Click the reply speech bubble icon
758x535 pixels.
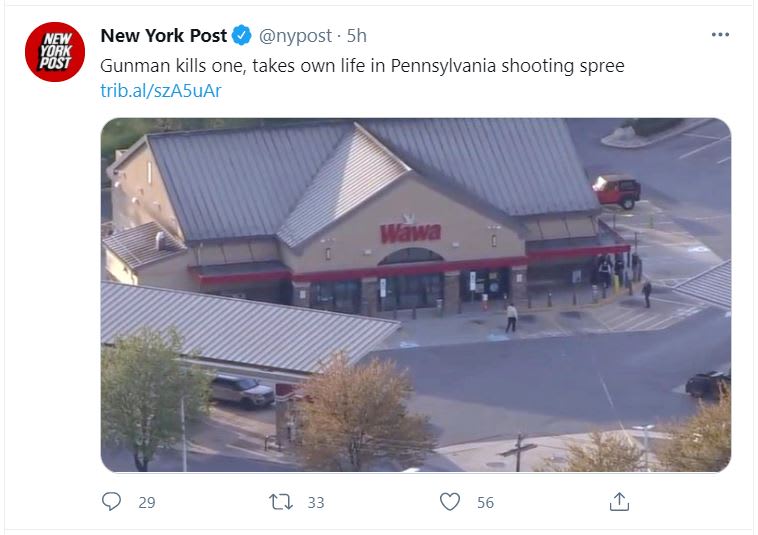click(111, 501)
